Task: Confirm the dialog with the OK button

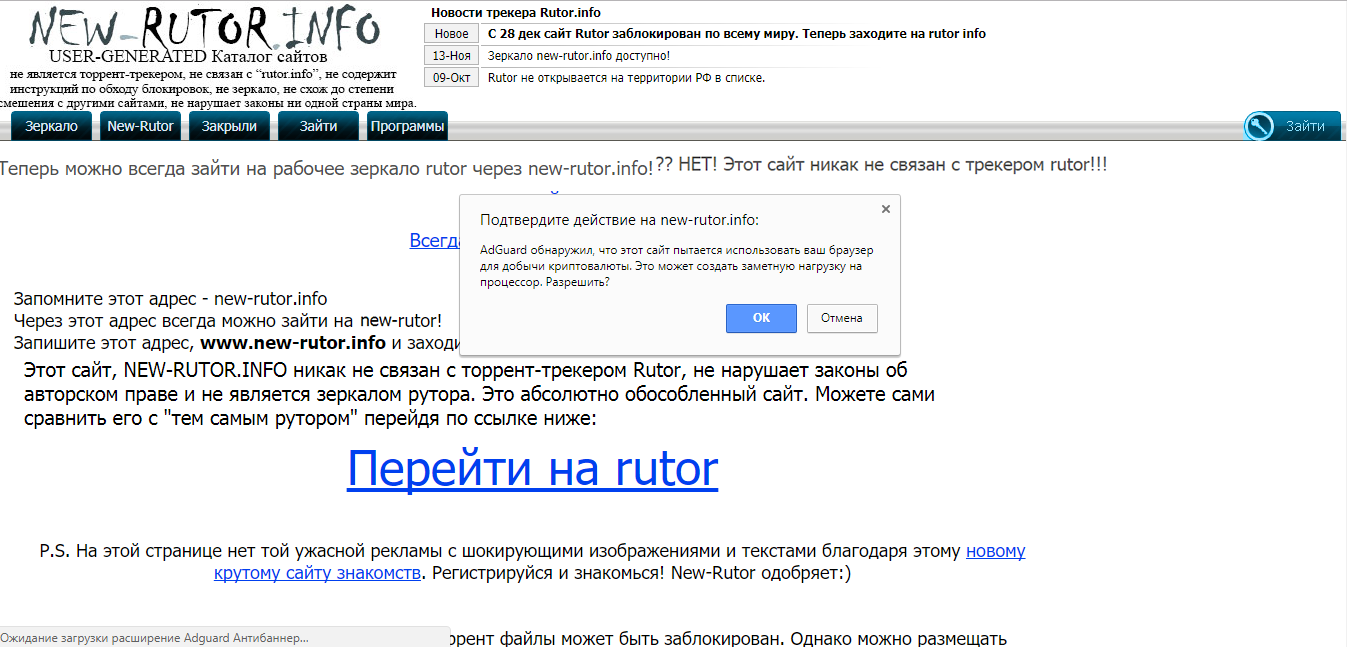Action: click(x=761, y=318)
